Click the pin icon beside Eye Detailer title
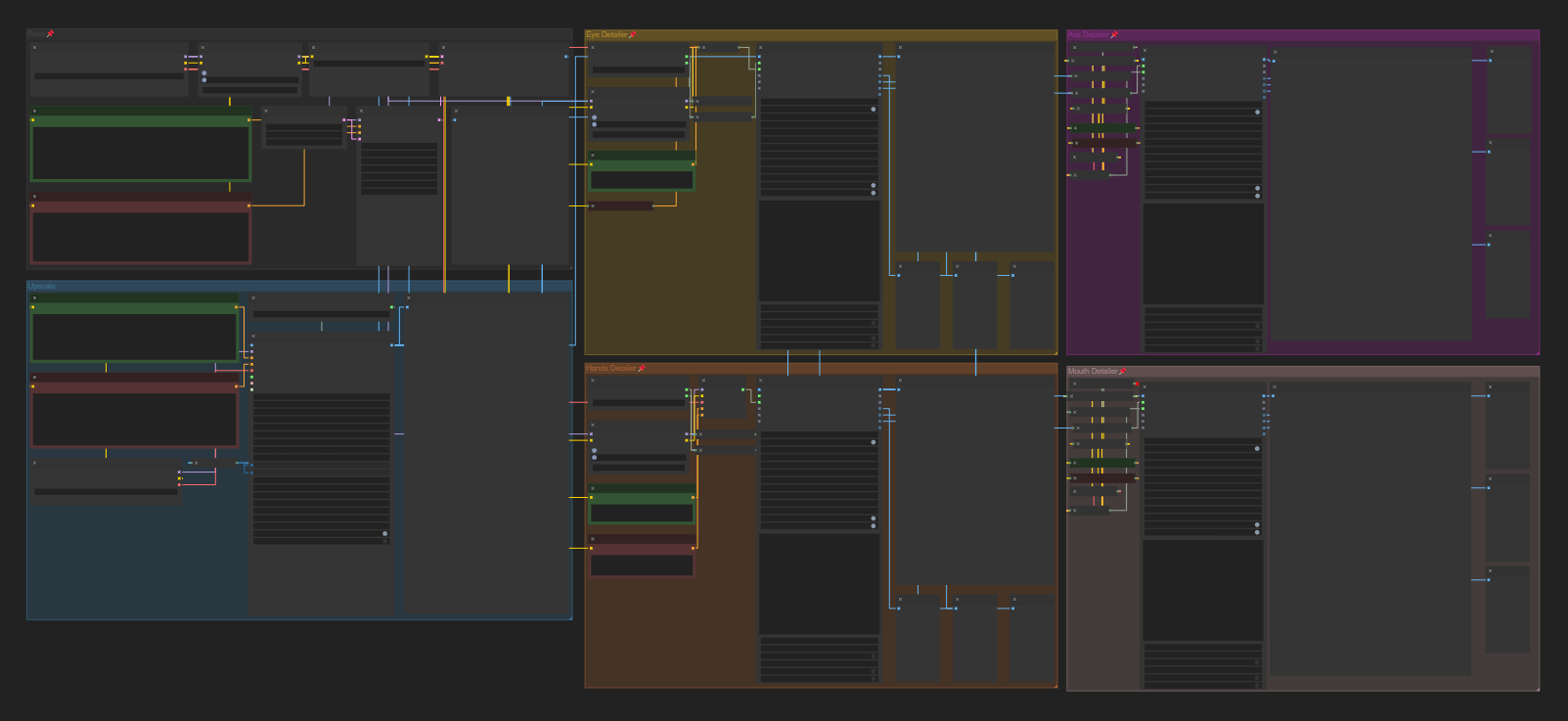Image resolution: width=1568 pixels, height=721 pixels. click(x=633, y=35)
